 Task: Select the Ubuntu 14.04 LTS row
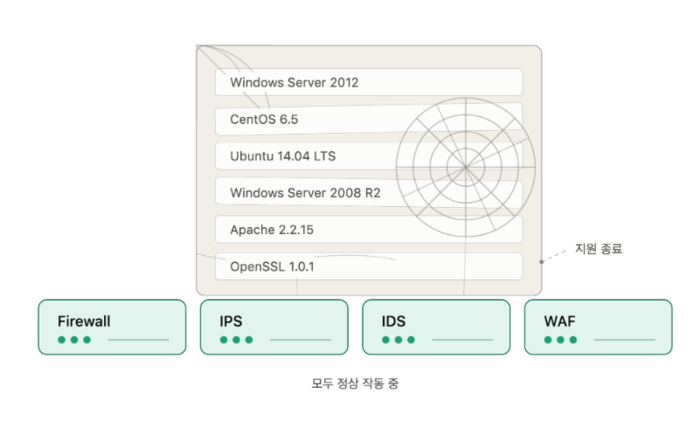[x=369, y=156]
